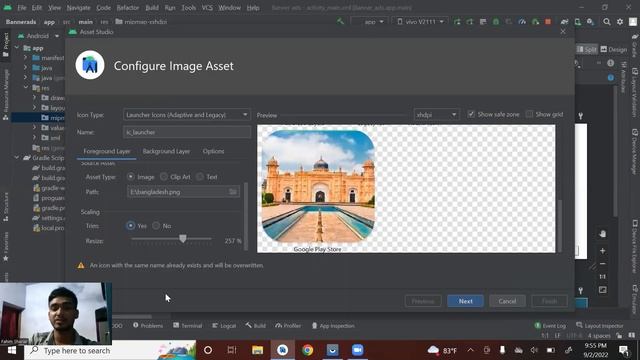640x360 pixels.
Task: Expand the manifests folder in project tree
Action: coord(26,58)
